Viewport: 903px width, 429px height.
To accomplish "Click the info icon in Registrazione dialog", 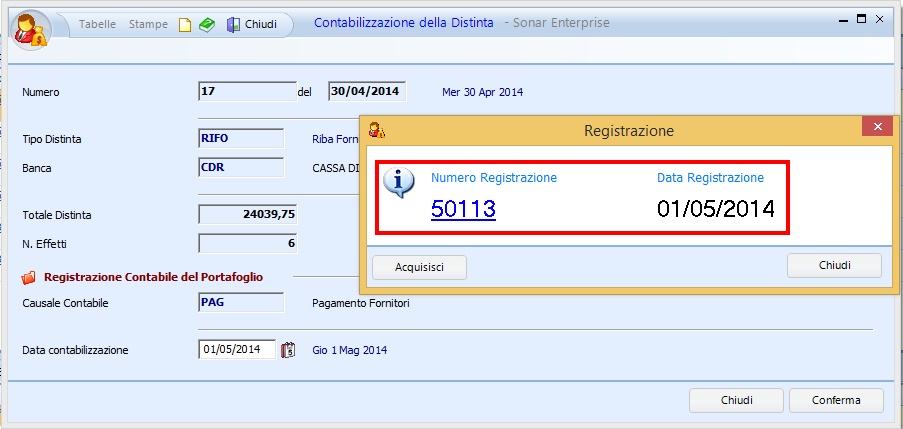I will pos(400,182).
